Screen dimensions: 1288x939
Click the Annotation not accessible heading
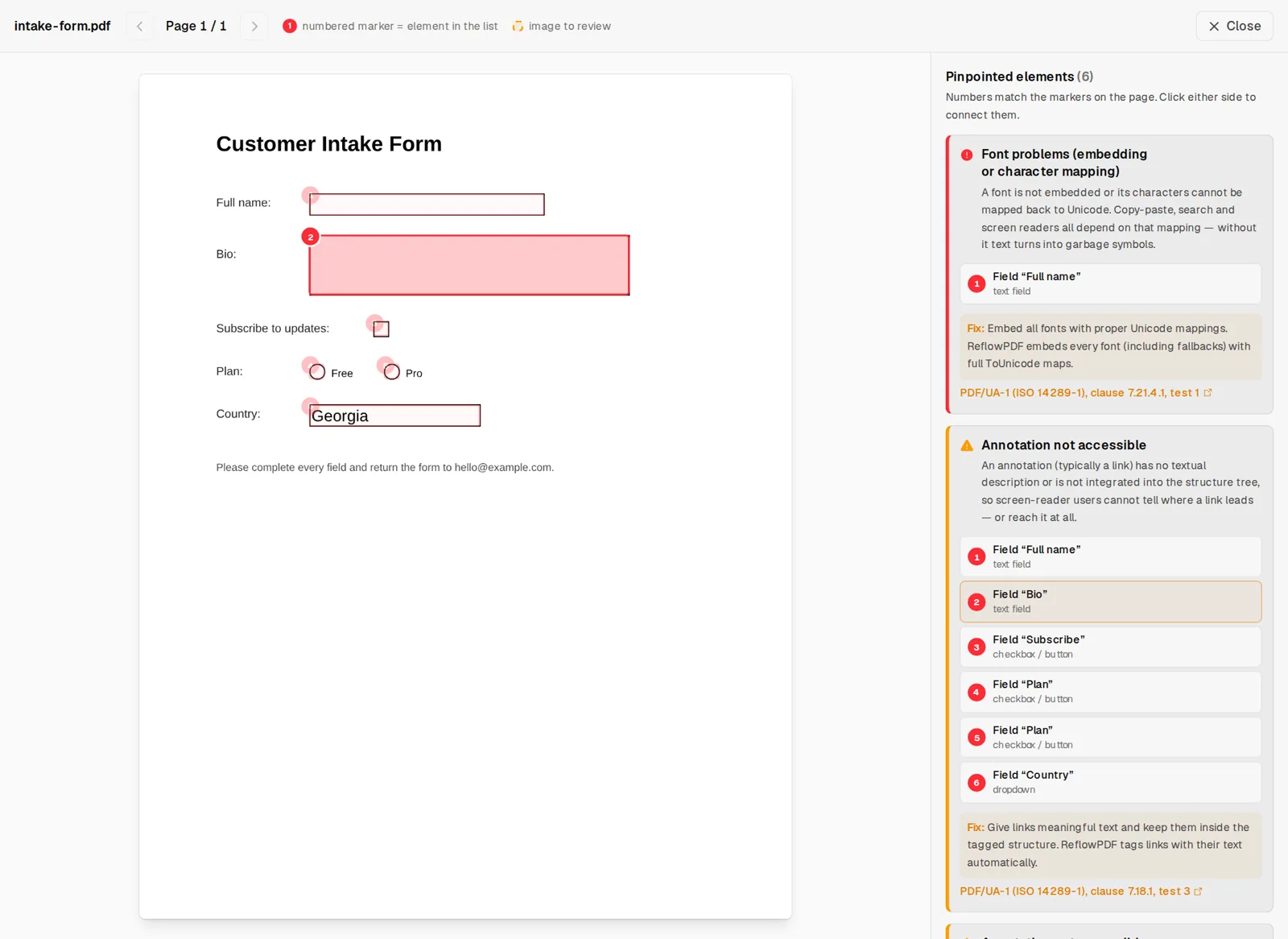click(1063, 445)
